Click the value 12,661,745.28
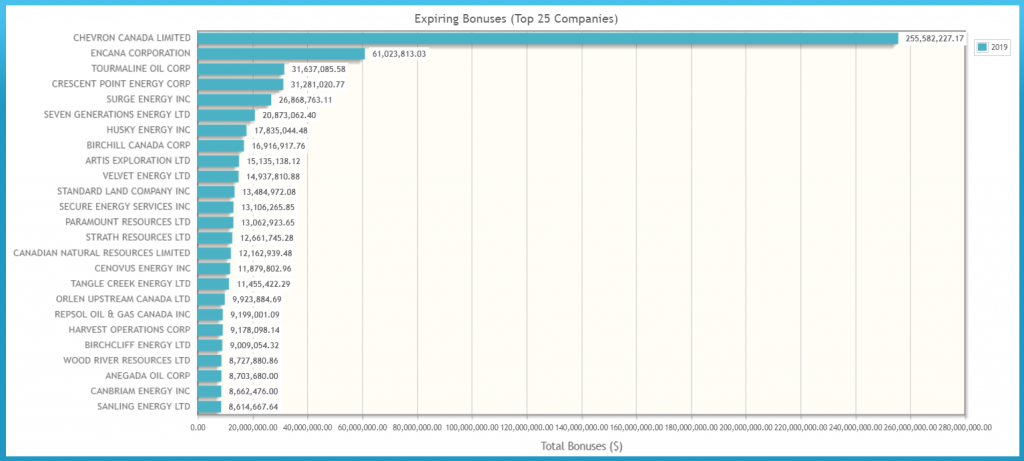 coord(266,238)
